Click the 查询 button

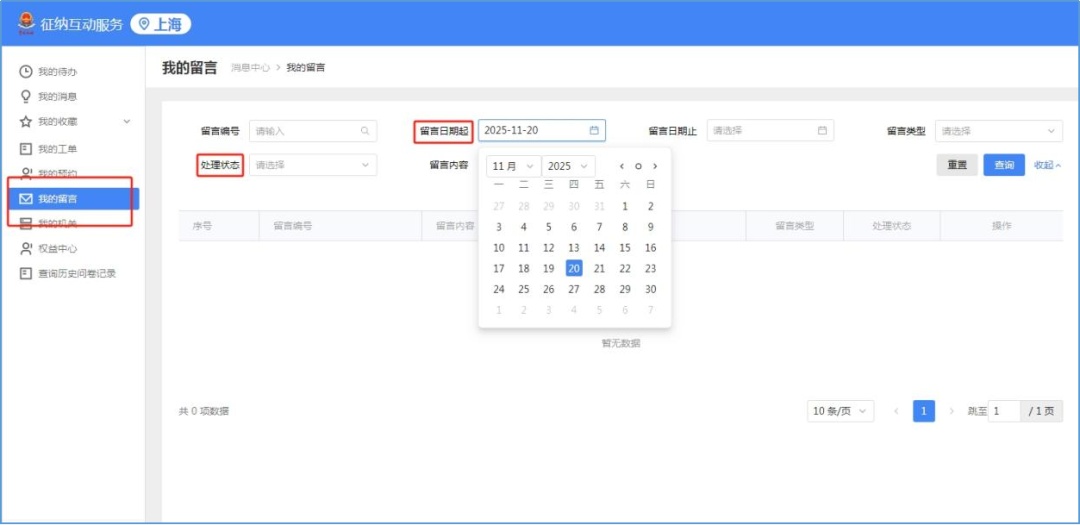coord(1004,165)
